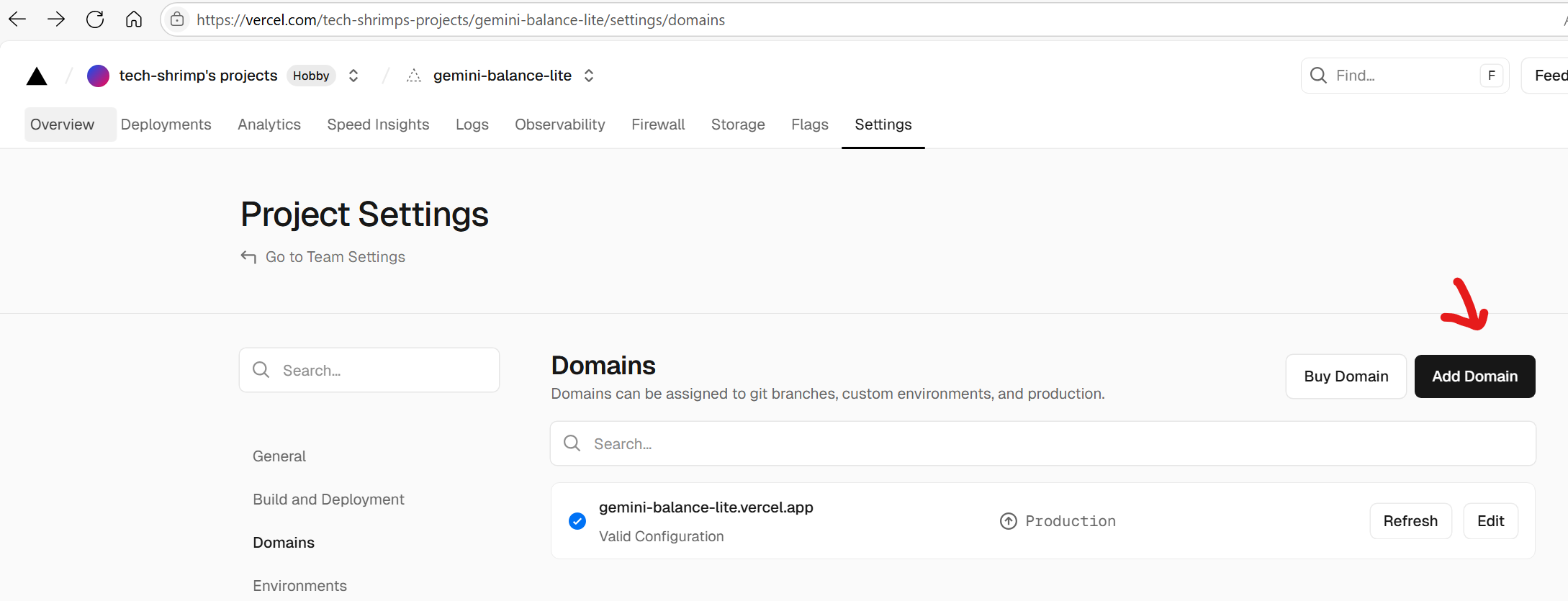This screenshot has height=601, width=1568.
Task: Expand the team switcher chevrons
Action: 353,76
